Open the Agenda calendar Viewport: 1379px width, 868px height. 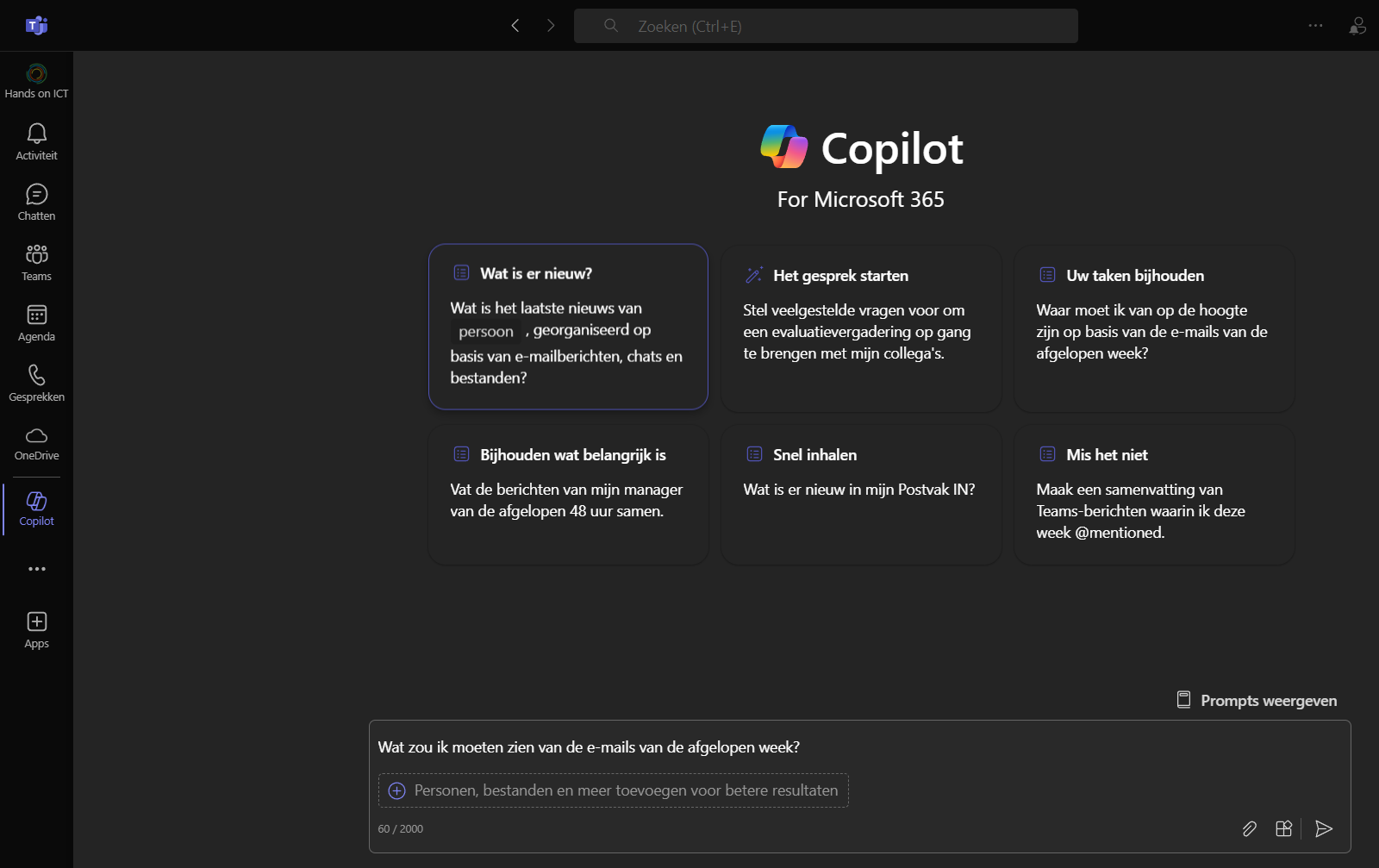click(36, 322)
